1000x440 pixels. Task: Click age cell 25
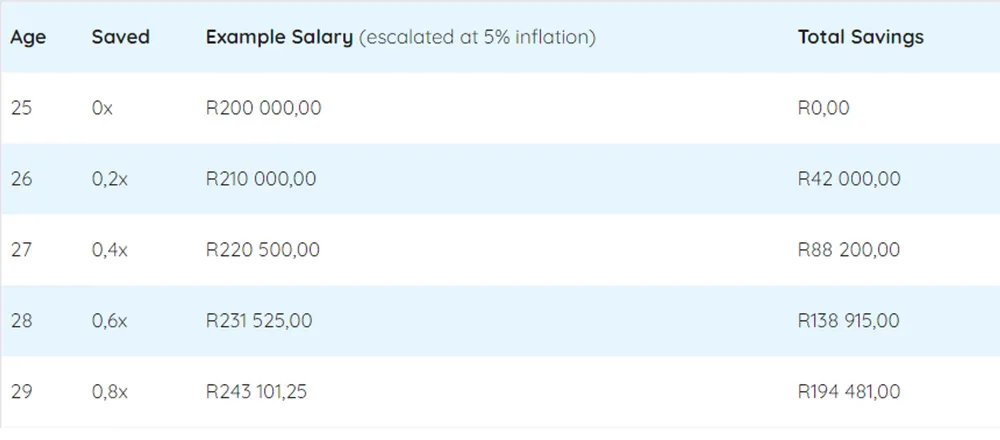point(21,108)
